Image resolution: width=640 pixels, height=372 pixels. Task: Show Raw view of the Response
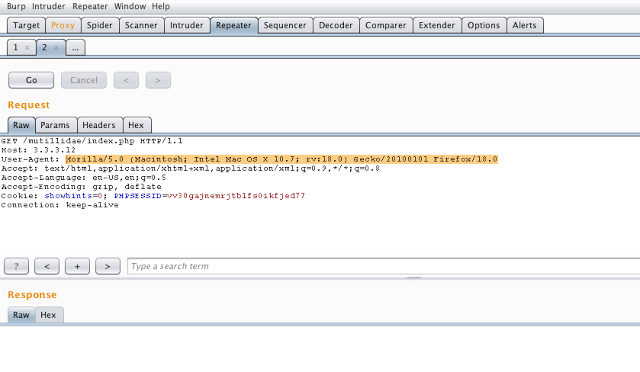(x=21, y=315)
